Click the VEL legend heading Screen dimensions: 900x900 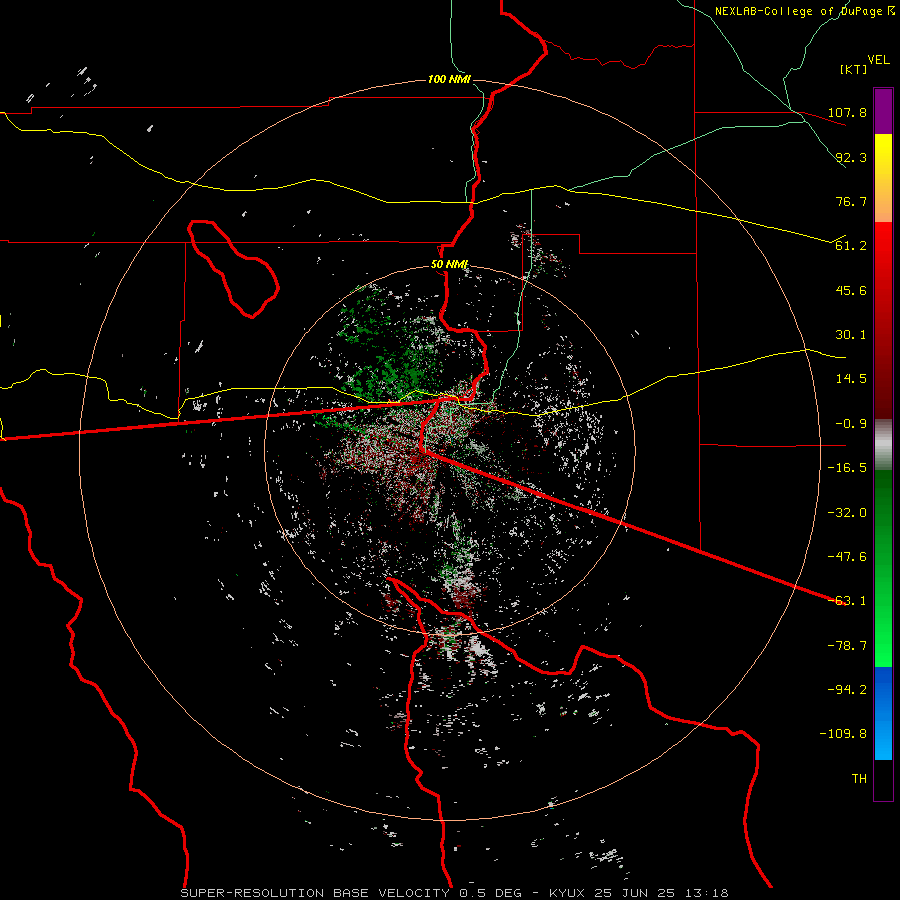[879, 59]
